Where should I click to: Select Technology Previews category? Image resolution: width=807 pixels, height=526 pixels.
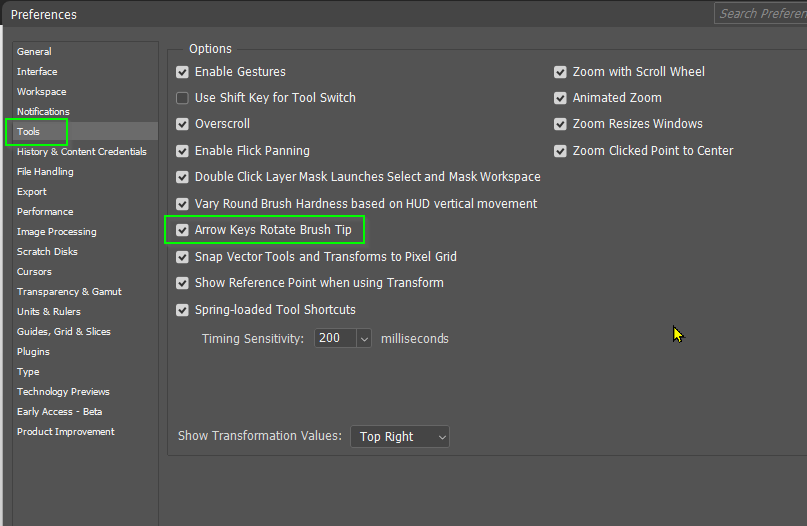[63, 392]
